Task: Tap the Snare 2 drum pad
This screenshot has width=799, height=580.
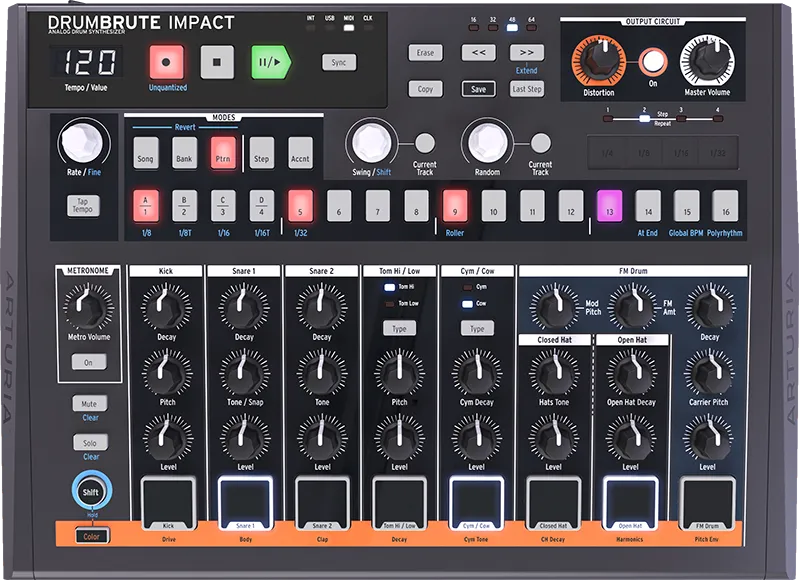Action: click(322, 503)
